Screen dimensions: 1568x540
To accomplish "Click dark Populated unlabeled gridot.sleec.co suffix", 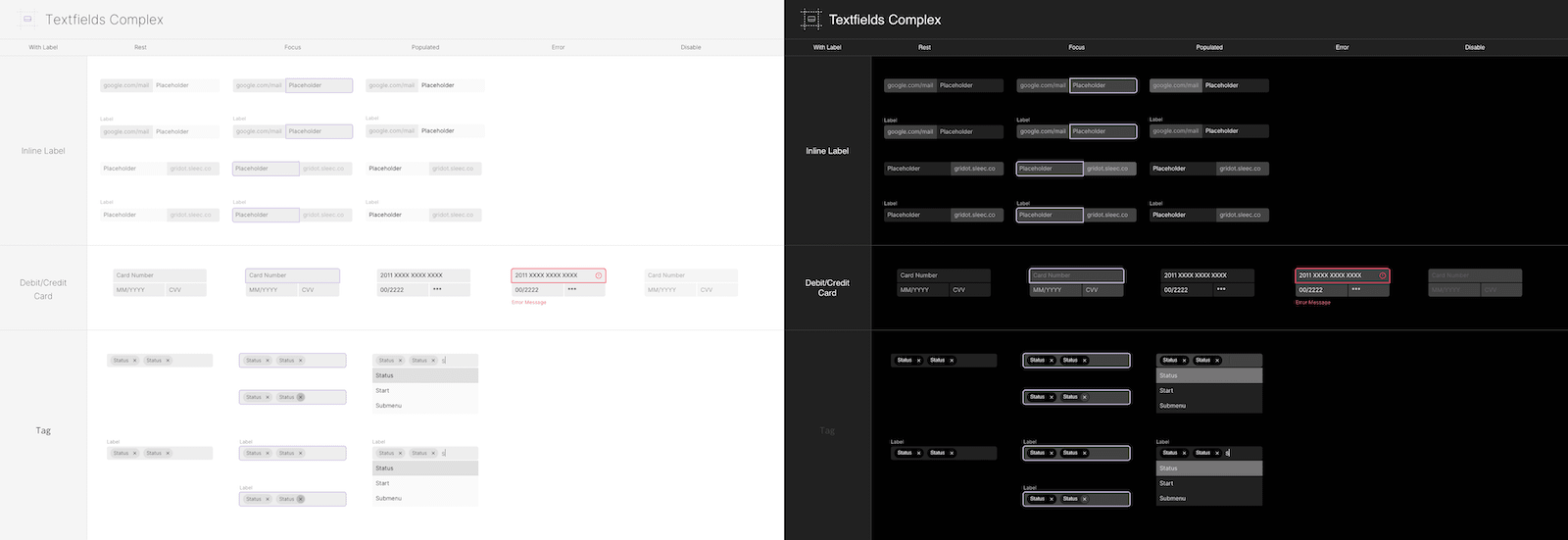I will point(1243,169).
